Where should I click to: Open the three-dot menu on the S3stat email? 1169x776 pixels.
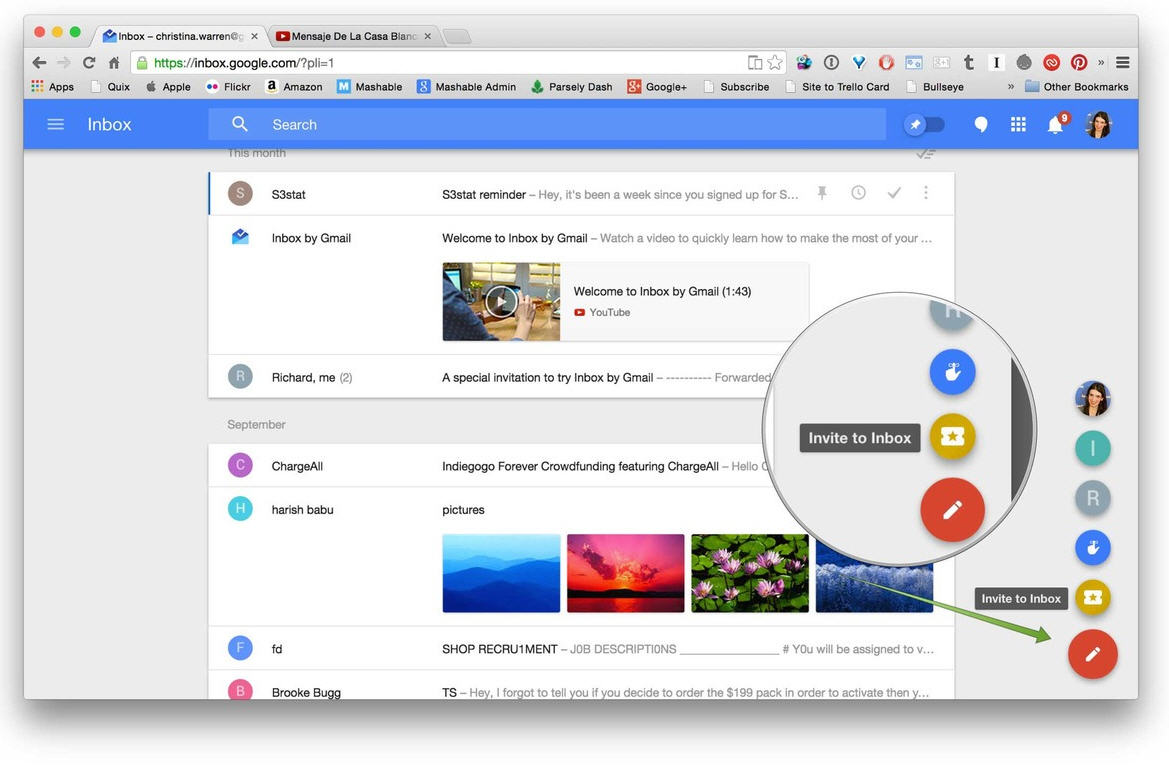(925, 193)
